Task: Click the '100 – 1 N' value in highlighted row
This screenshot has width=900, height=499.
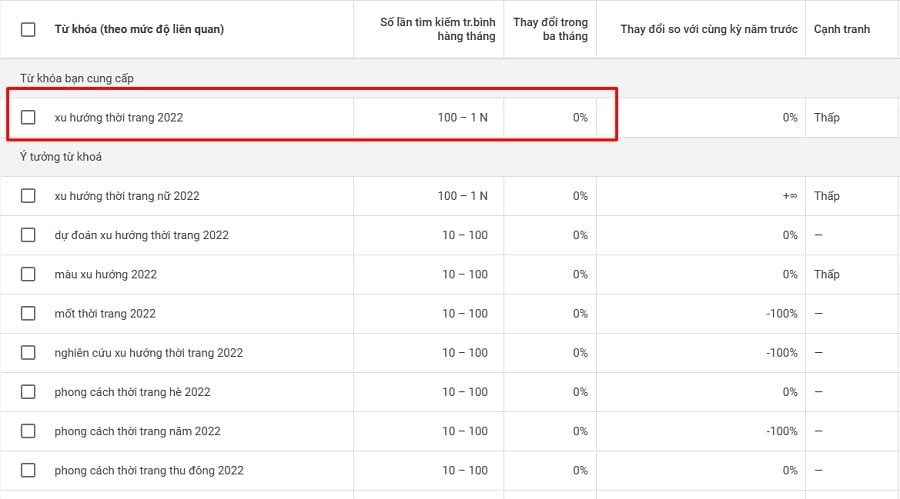Action: 463,117
